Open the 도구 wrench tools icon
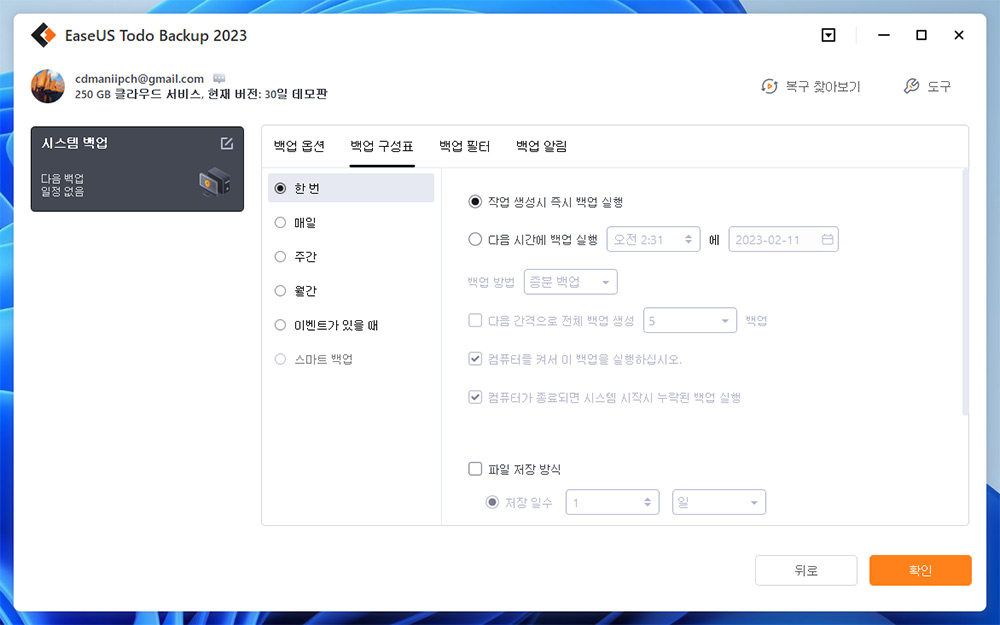The width and height of the screenshot is (1000, 625). pos(911,86)
